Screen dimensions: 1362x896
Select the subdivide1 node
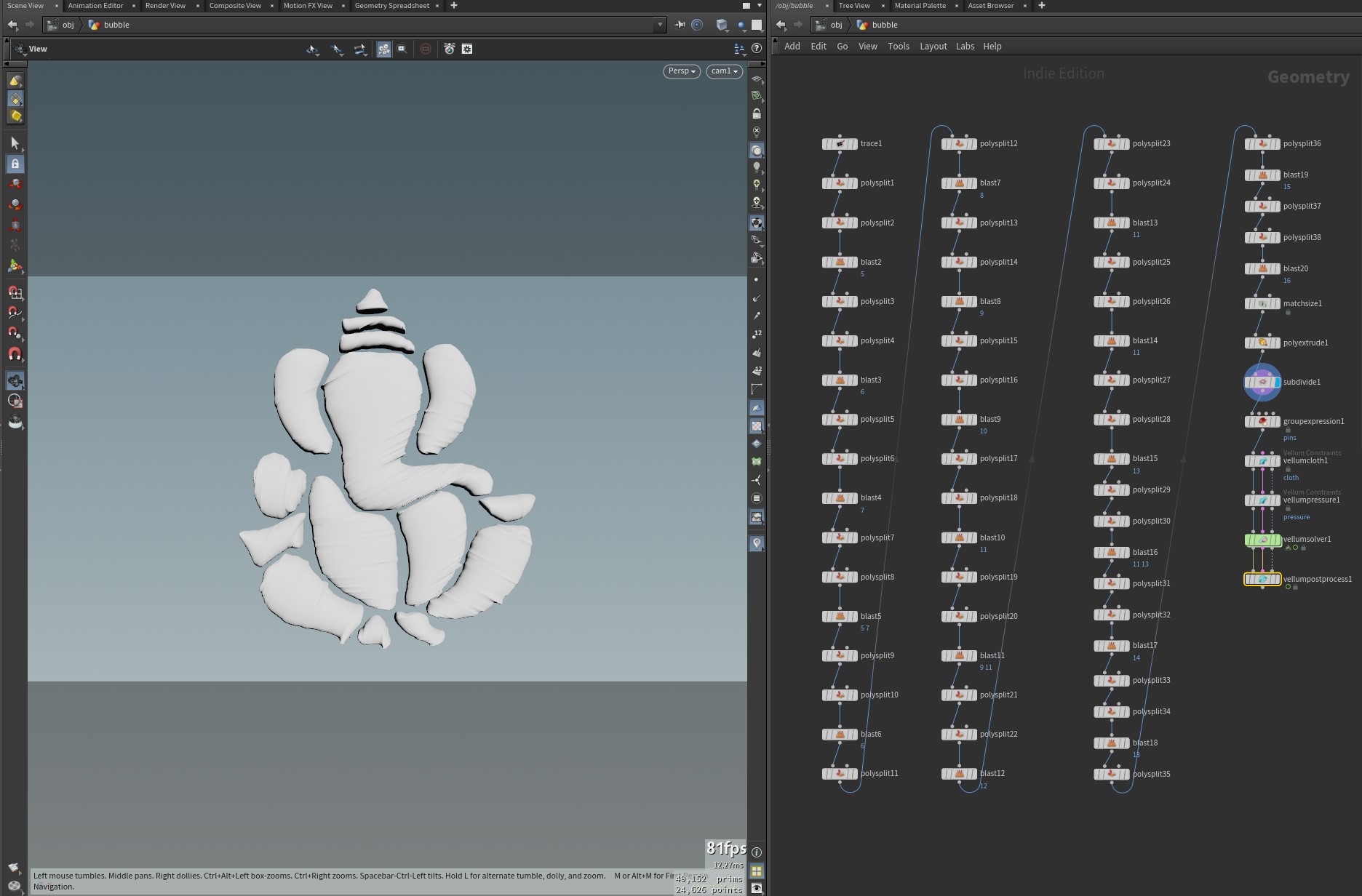1262,382
